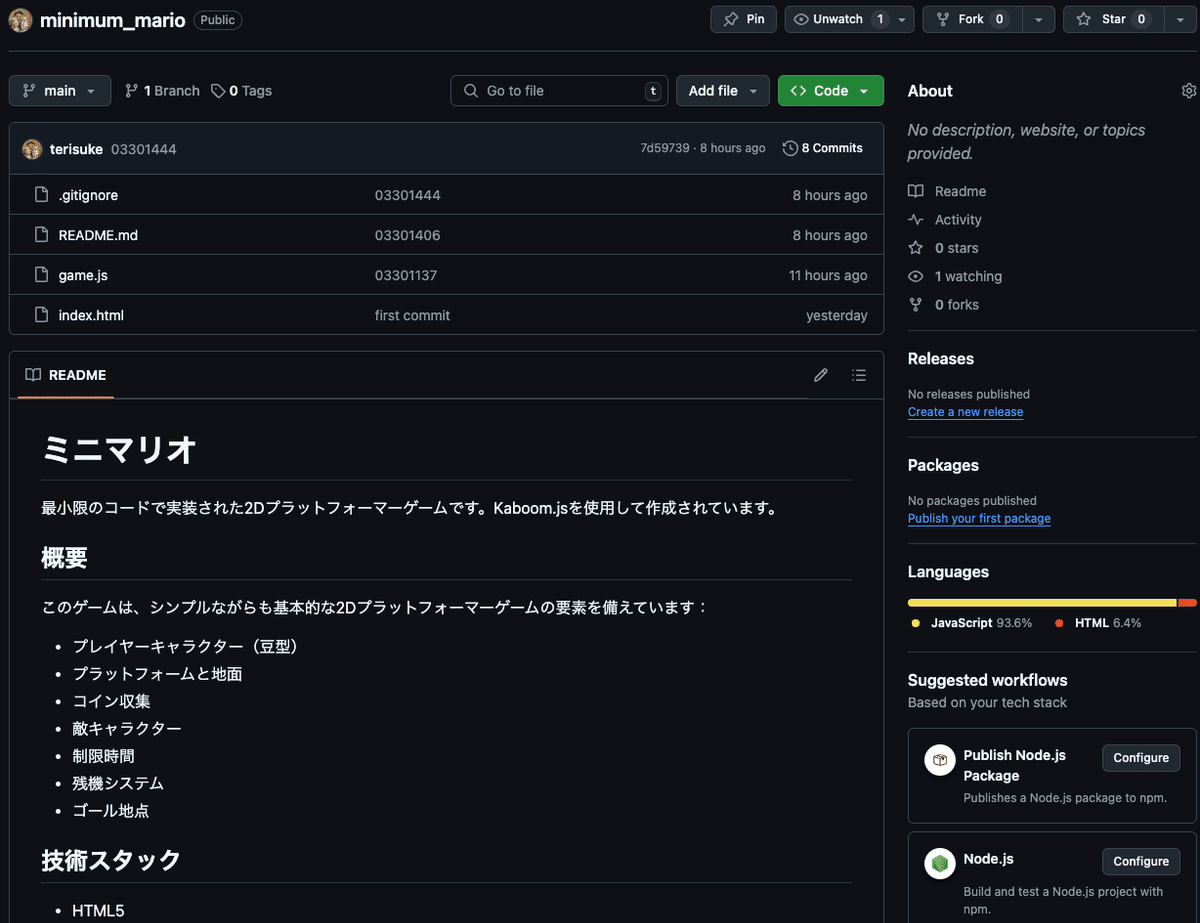1200x923 pixels.
Task: Click the Go to file search field
Action: (558, 90)
